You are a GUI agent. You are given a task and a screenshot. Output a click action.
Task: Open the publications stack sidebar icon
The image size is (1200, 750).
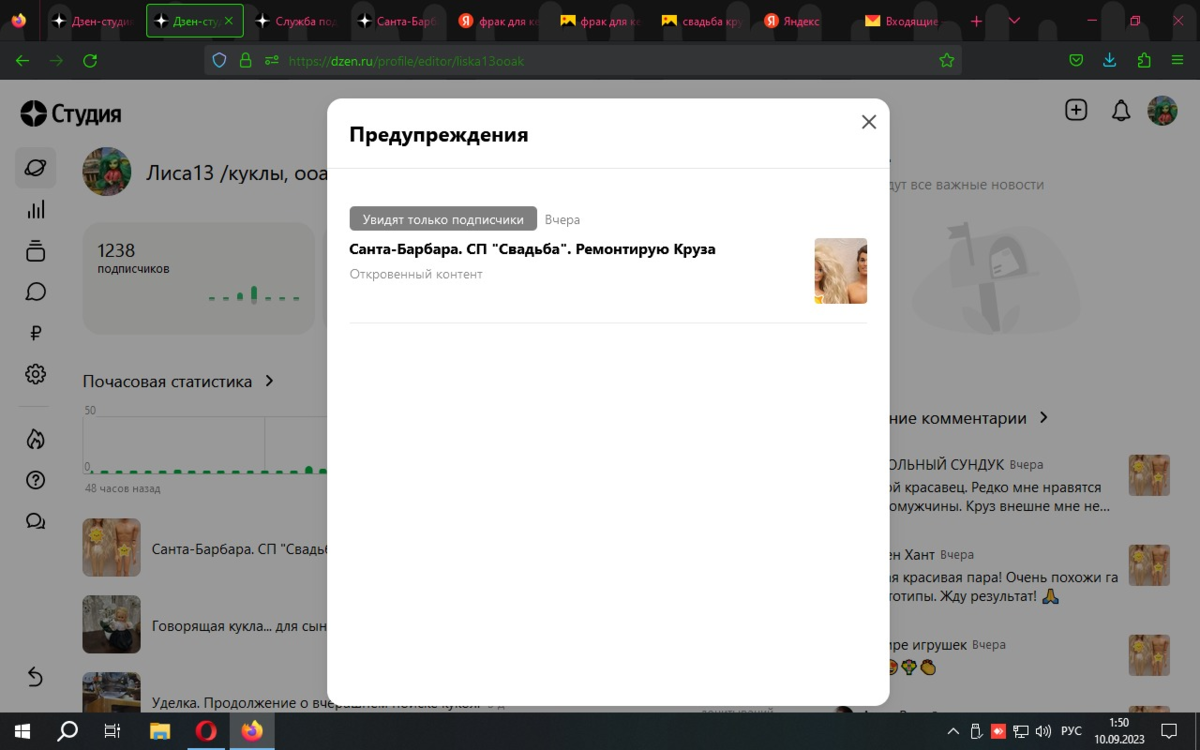(35, 251)
